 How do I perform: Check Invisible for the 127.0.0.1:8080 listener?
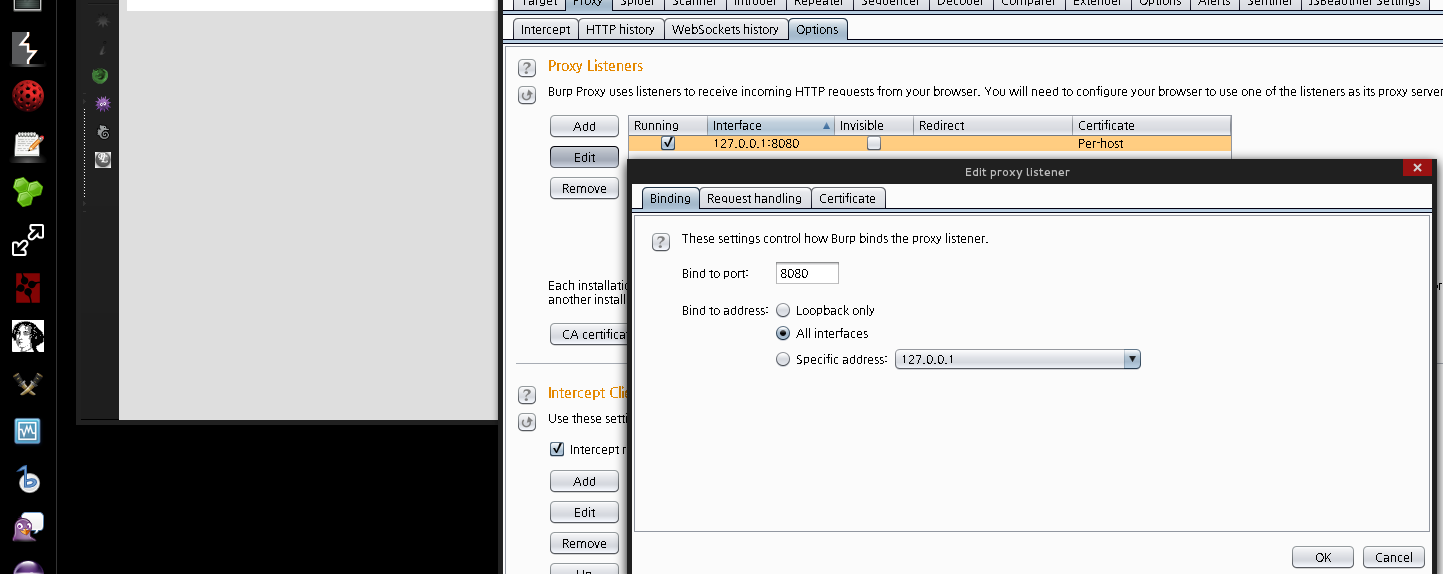pos(874,143)
